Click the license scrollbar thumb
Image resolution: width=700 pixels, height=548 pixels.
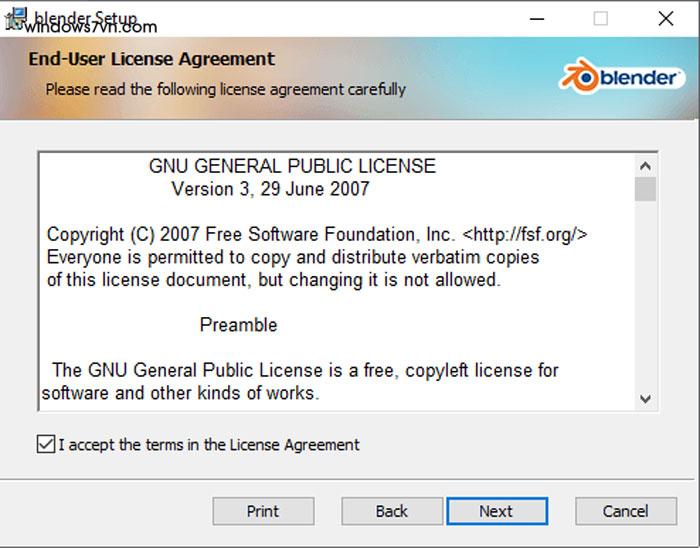645,188
